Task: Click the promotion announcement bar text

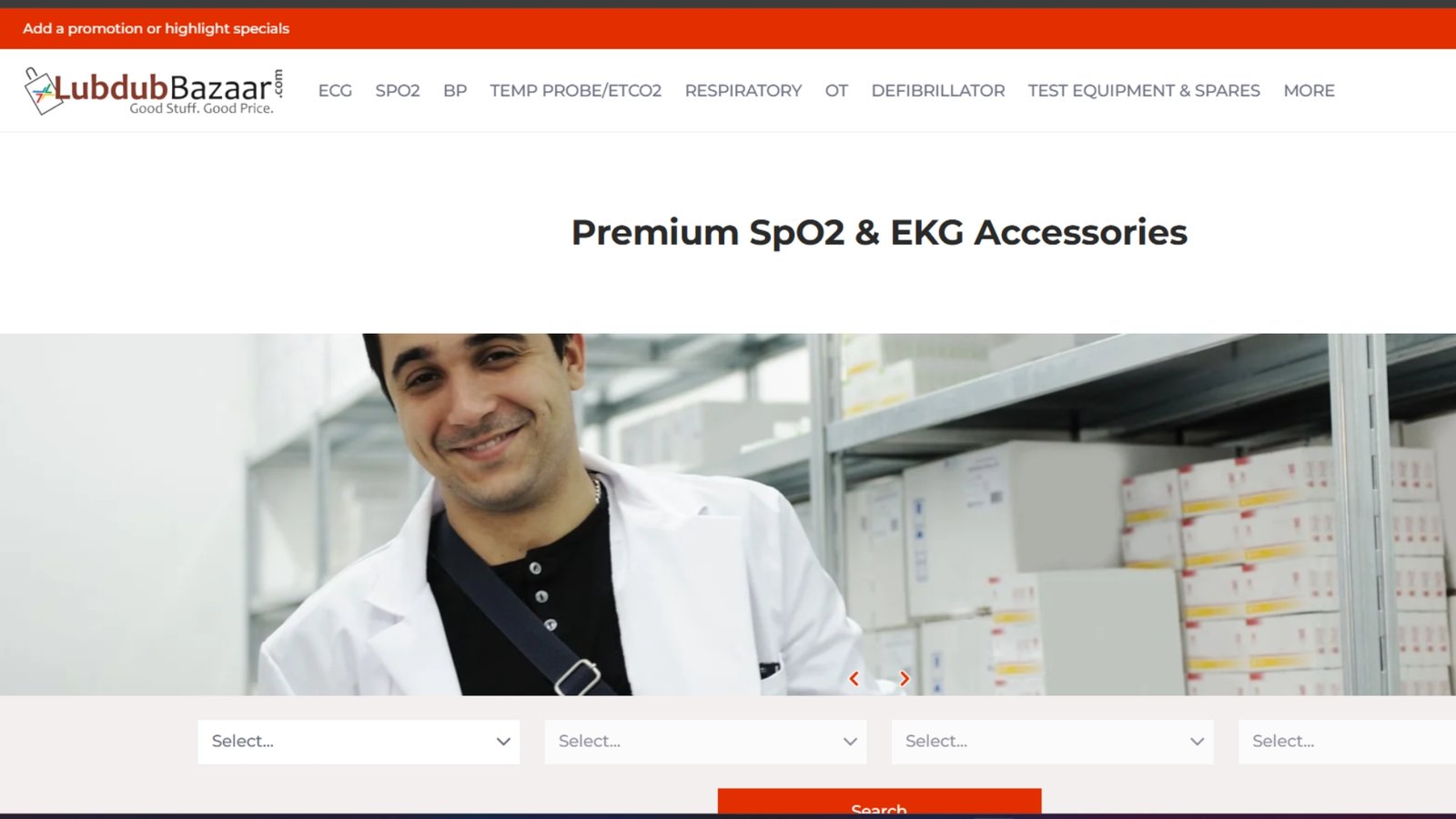Action: pos(156,28)
